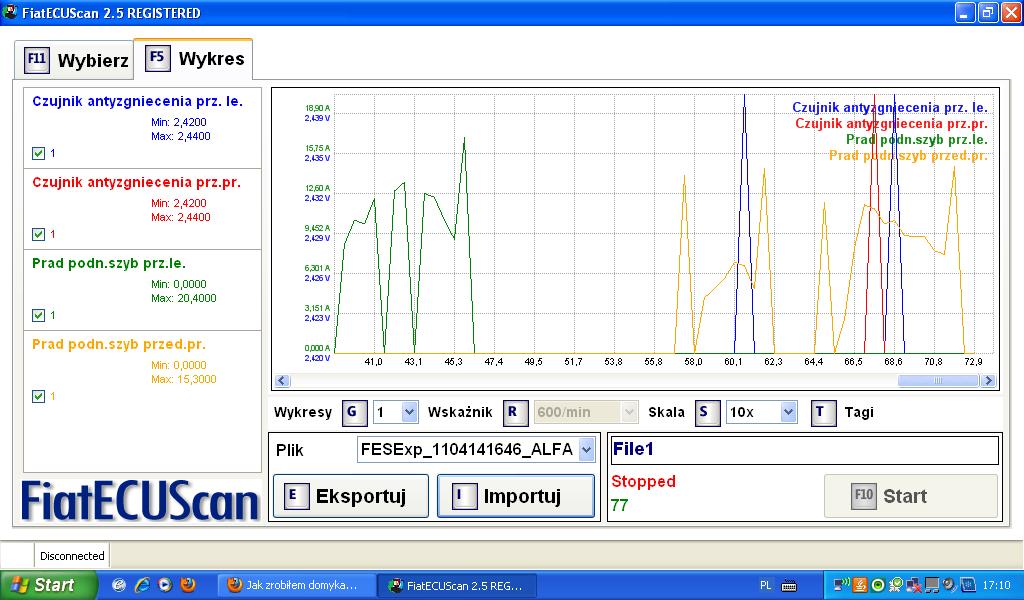
Task: Switch to Firefox 'Jak zrobiłem domyka...' taskbar window
Action: click(x=296, y=585)
